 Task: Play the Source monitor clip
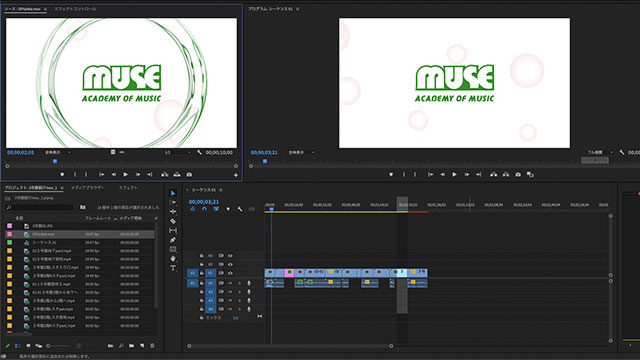[x=126, y=175]
